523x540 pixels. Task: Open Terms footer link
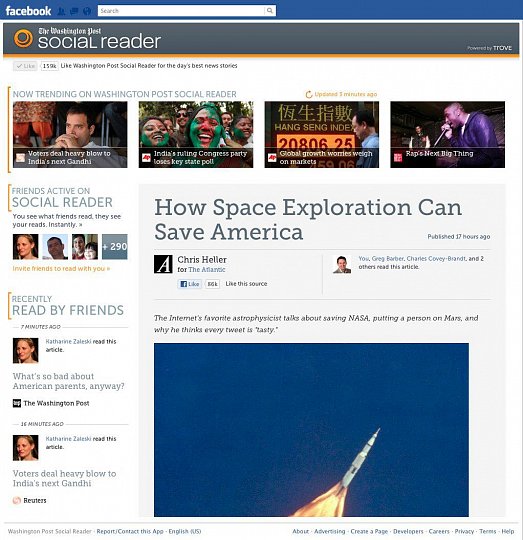click(x=488, y=531)
